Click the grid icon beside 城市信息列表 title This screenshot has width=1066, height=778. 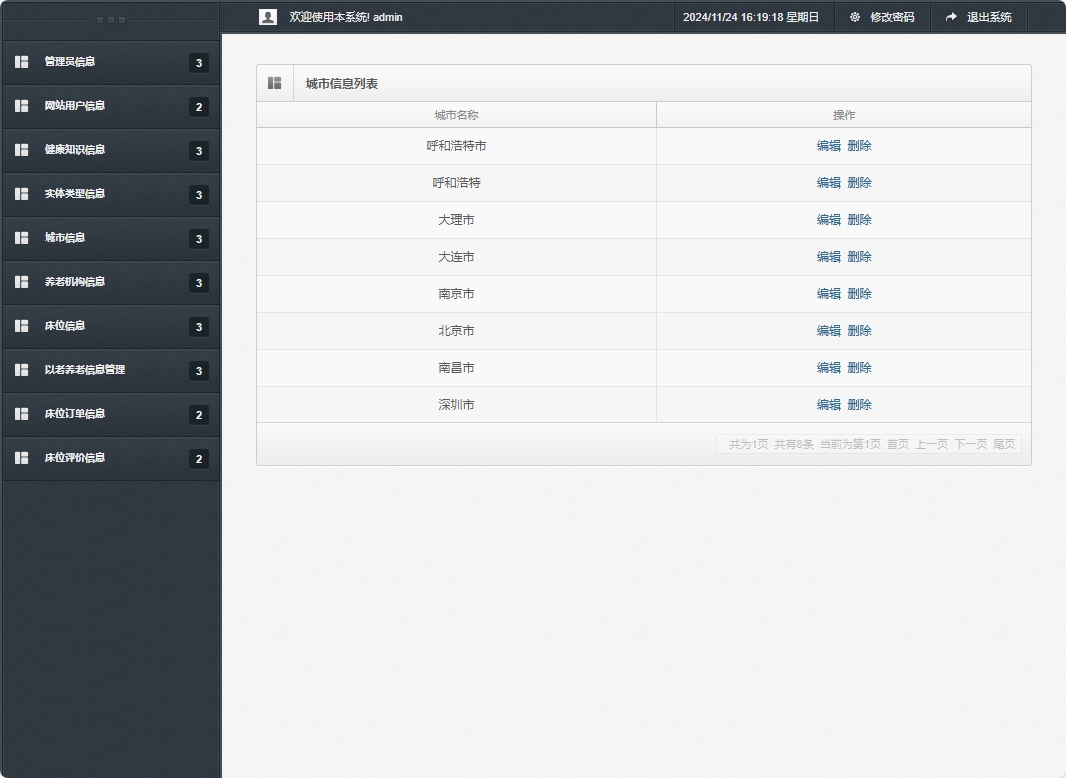275,83
